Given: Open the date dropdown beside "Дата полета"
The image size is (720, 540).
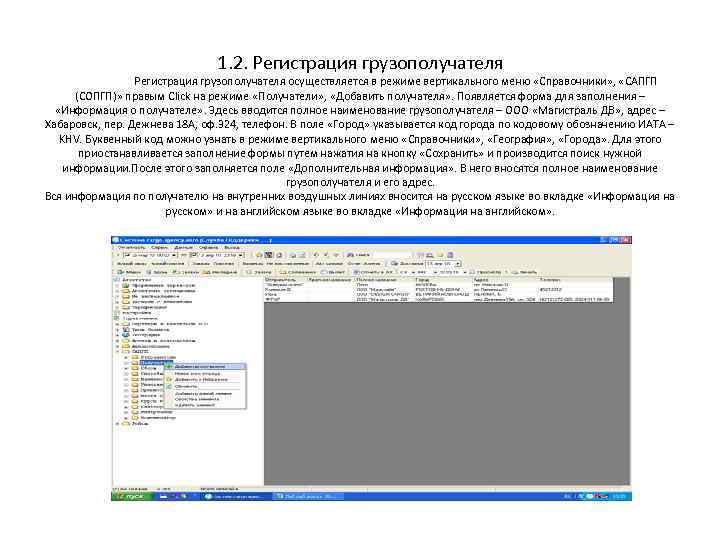Looking at the screenshot, I should (x=458, y=264).
